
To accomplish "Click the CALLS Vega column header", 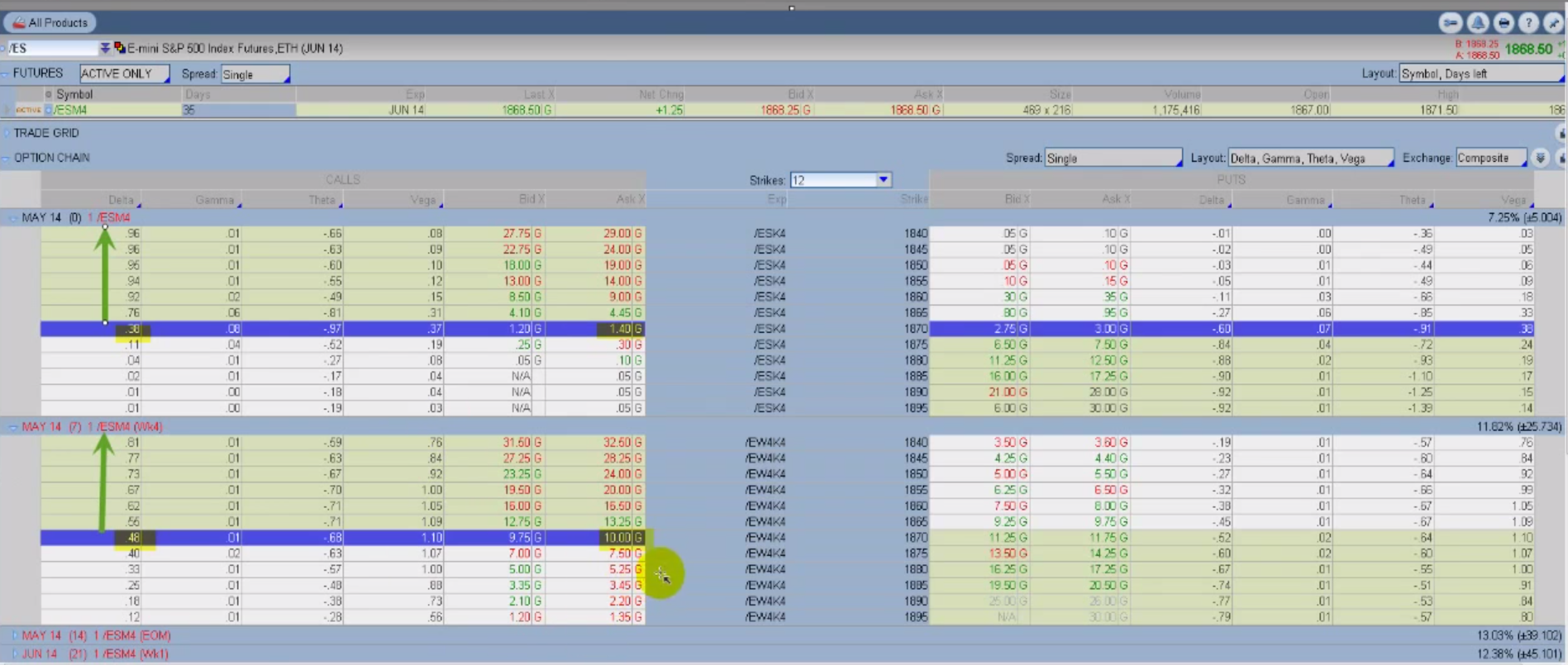I will tap(423, 200).
